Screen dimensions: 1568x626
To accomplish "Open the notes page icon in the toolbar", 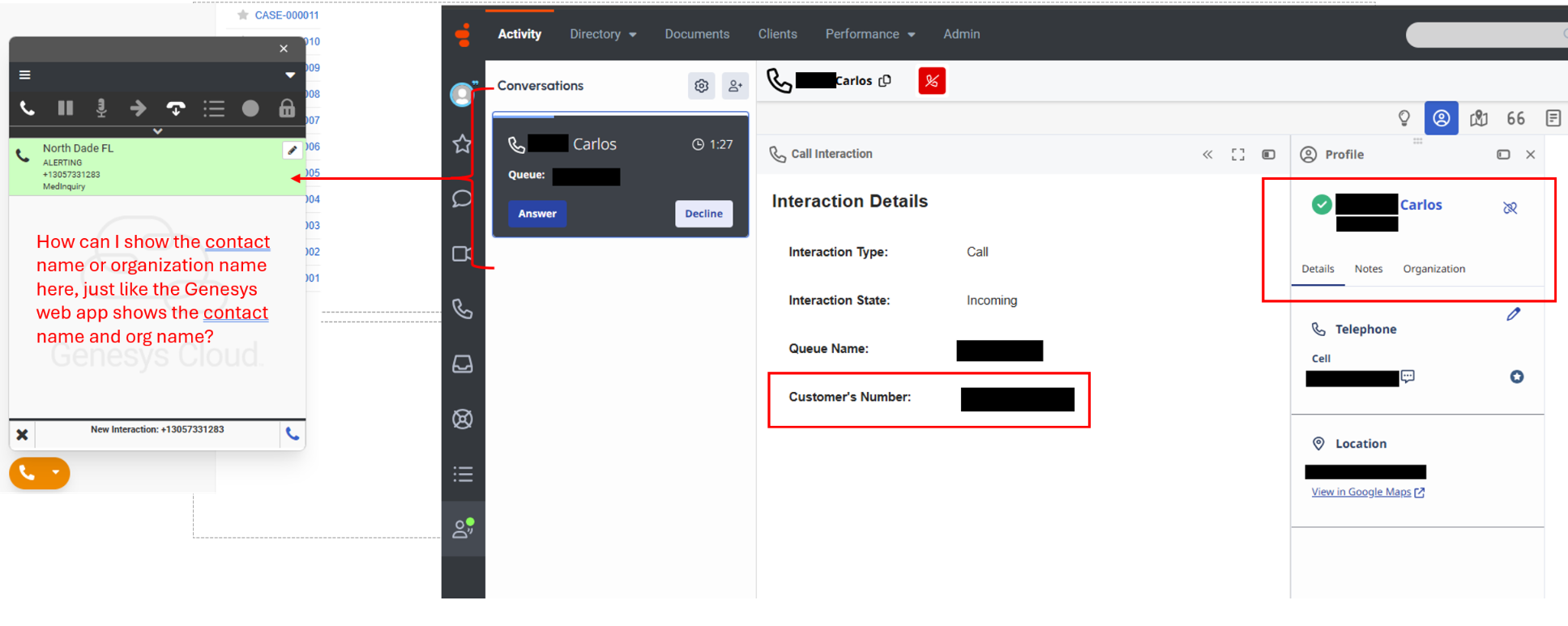I will [1553, 118].
